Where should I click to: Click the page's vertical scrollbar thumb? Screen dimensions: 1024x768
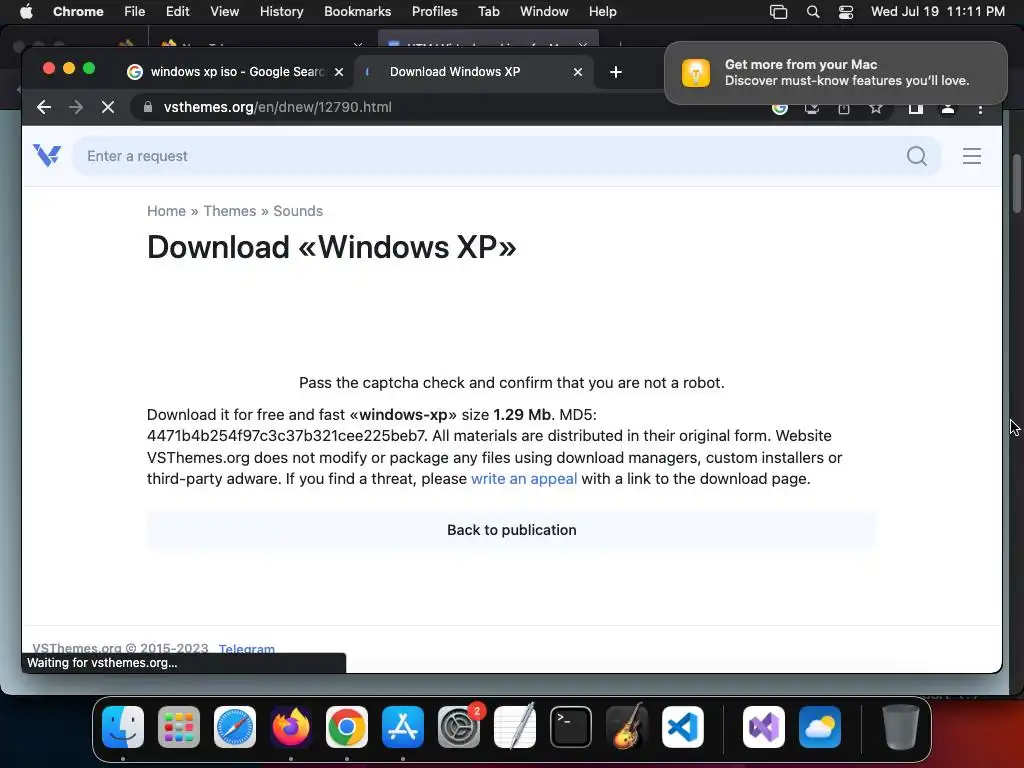click(1016, 183)
